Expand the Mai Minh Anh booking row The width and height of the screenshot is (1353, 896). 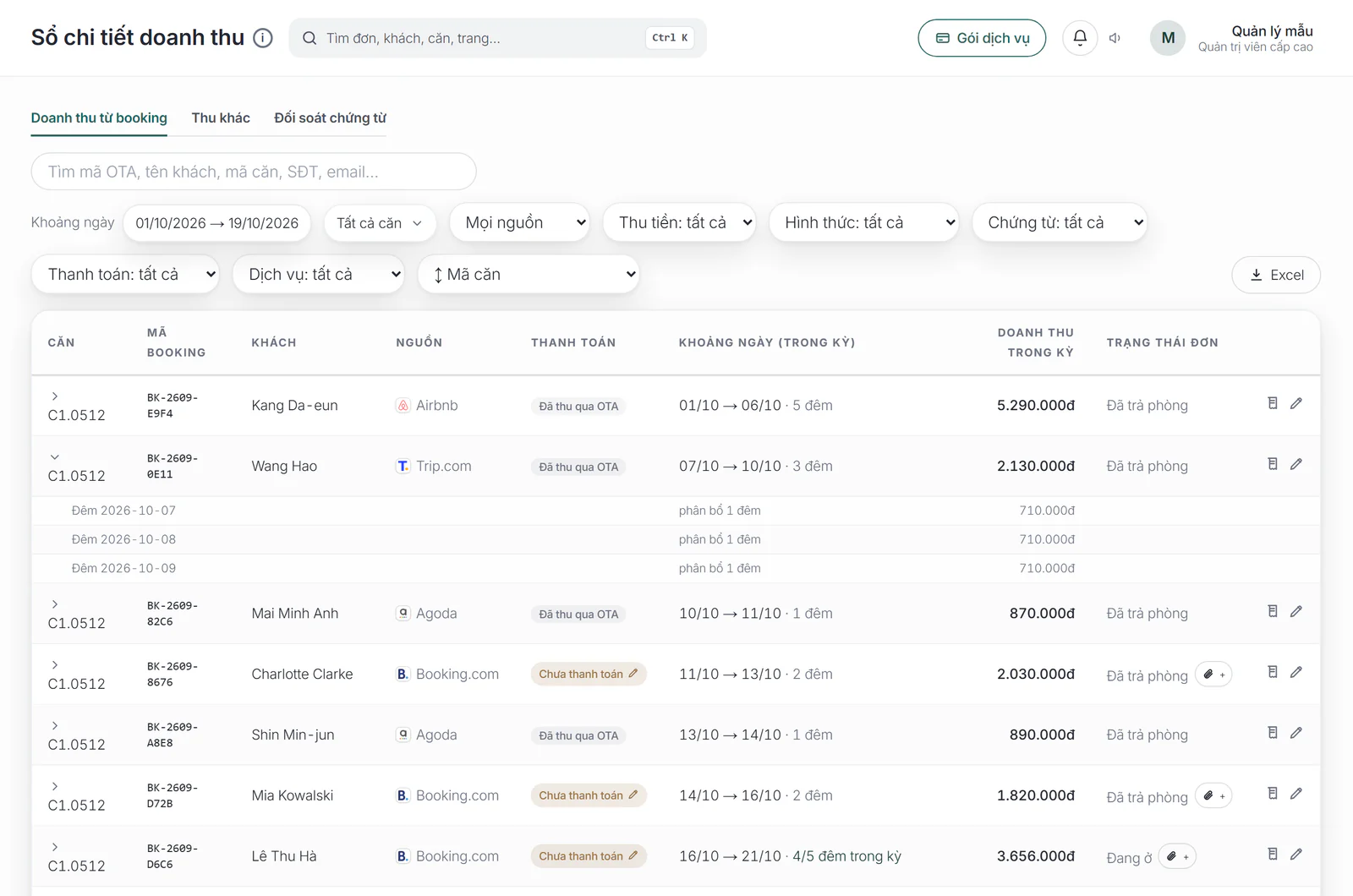click(x=55, y=604)
